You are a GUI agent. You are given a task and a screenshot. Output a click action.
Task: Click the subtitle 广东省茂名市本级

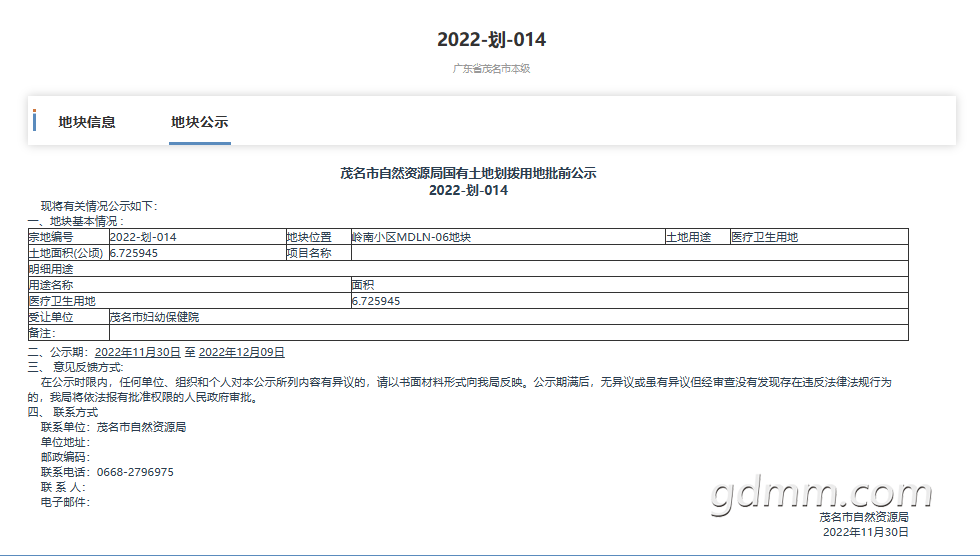pyautogui.click(x=491, y=69)
